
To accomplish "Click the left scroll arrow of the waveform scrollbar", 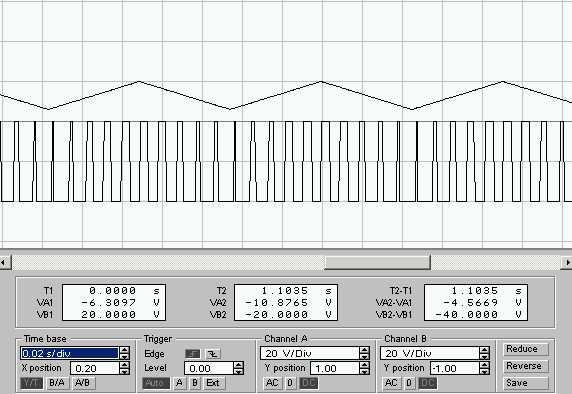I will [x=5, y=262].
